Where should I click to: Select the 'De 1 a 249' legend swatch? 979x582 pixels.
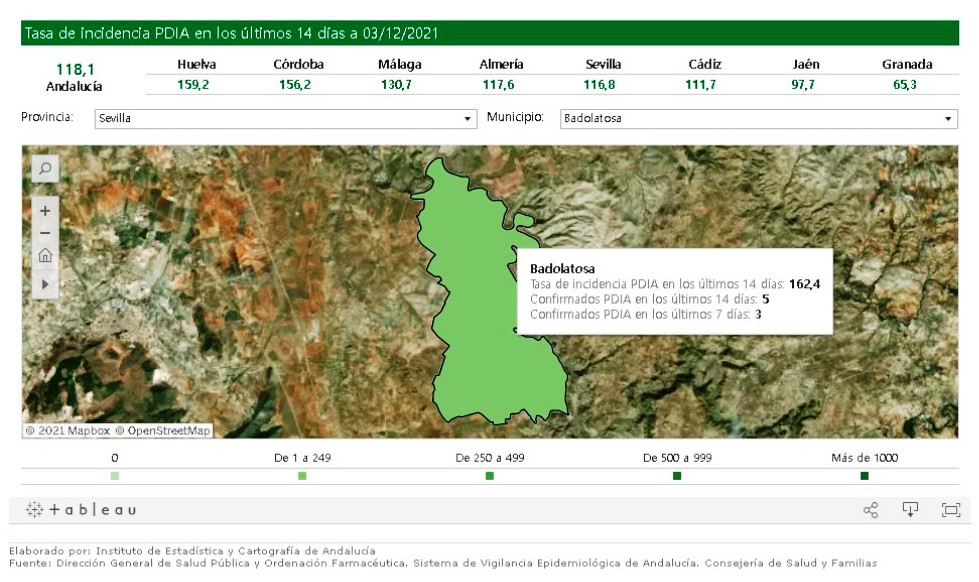pyautogui.click(x=302, y=476)
